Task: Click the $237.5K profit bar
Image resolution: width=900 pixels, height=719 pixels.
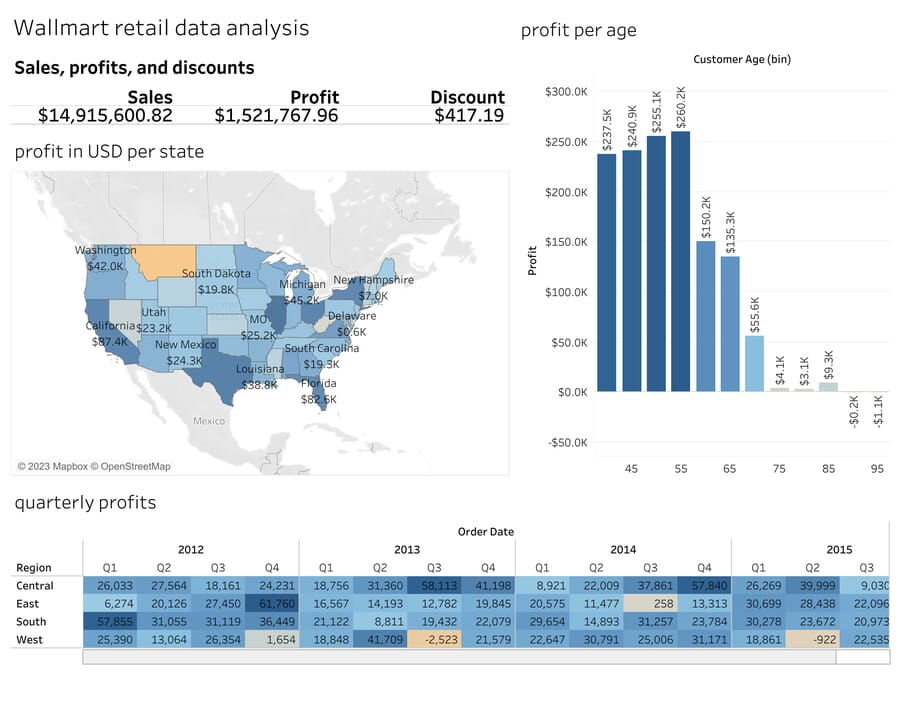Action: [607, 273]
